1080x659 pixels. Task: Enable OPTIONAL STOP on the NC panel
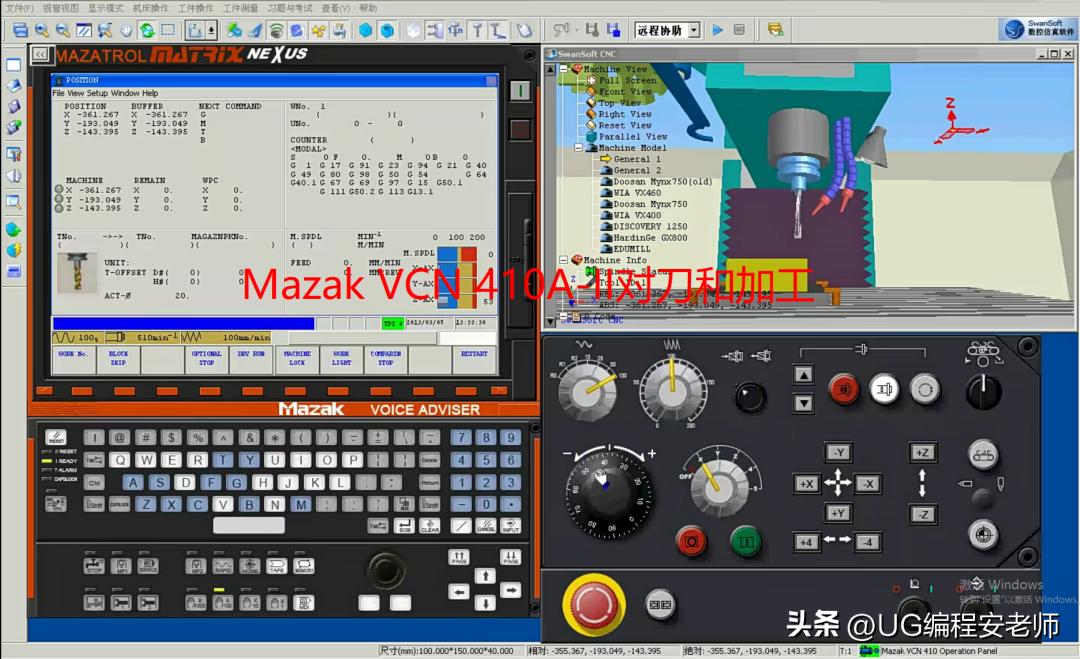206,357
